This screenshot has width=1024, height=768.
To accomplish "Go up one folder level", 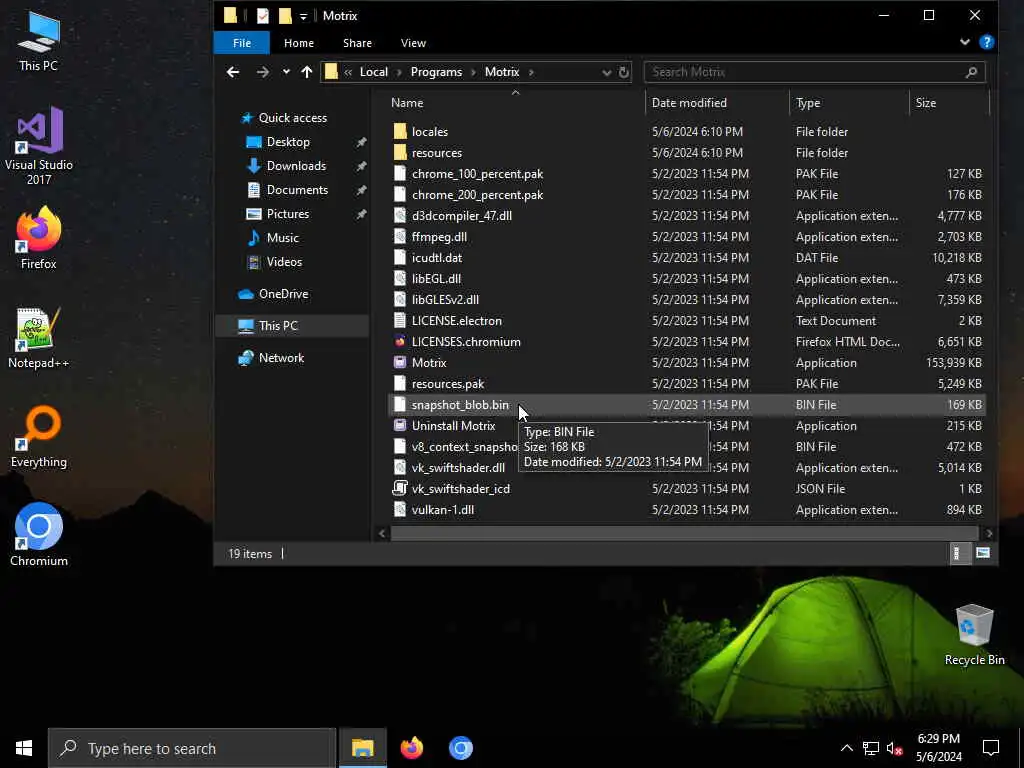I will pyautogui.click(x=307, y=72).
